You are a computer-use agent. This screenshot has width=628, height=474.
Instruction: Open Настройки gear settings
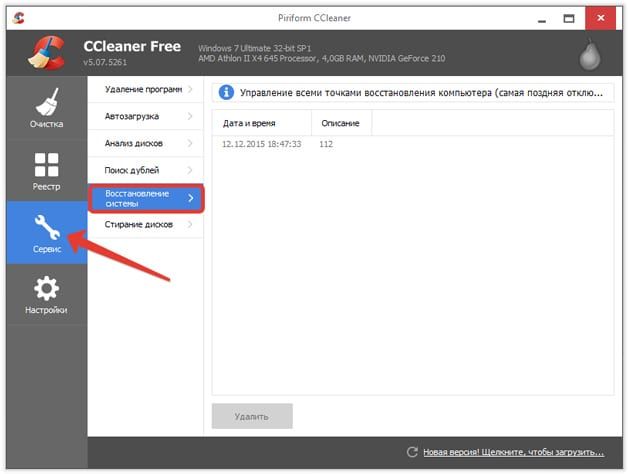pyautogui.click(x=46, y=294)
